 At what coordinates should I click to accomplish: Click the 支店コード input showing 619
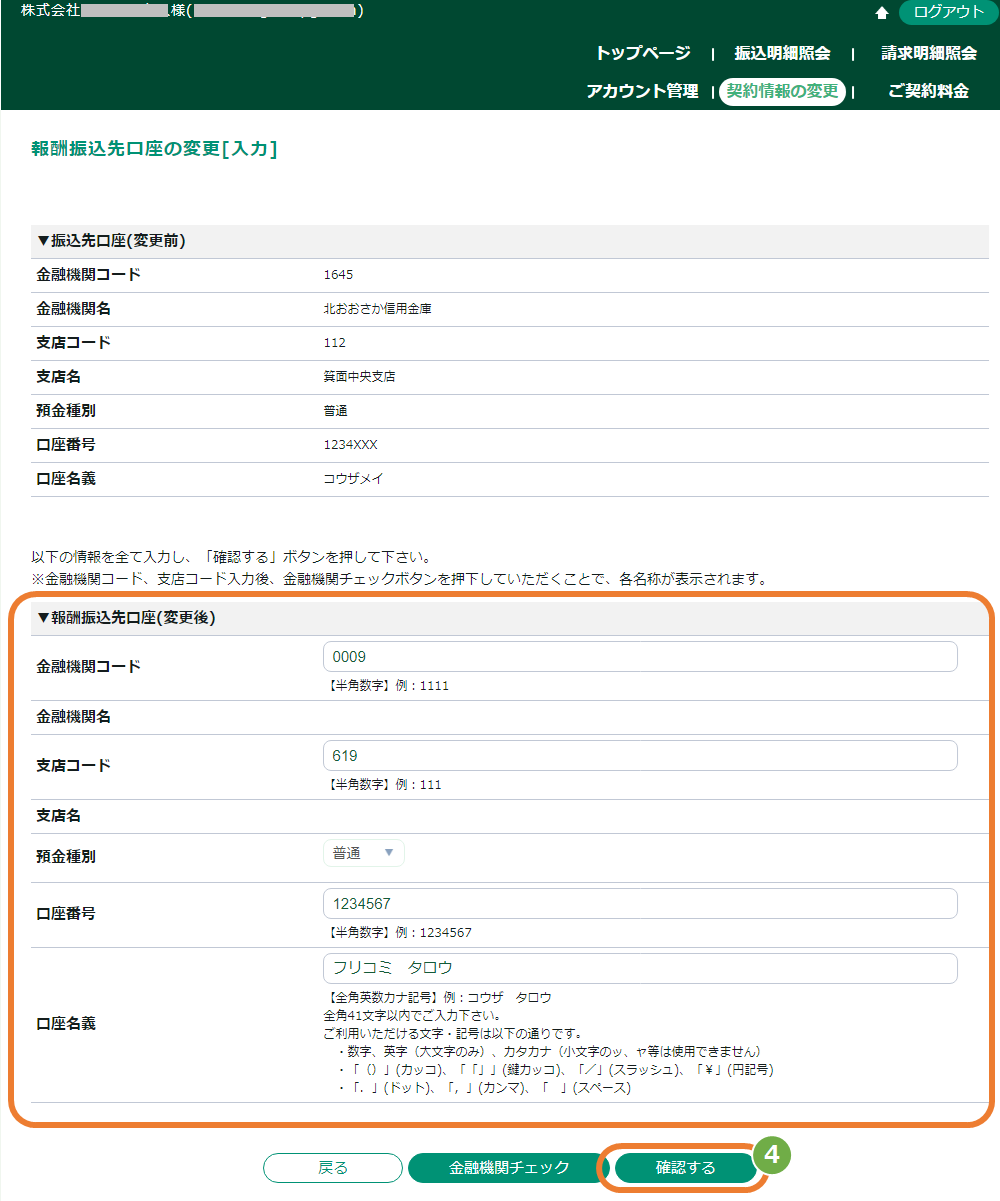point(640,755)
